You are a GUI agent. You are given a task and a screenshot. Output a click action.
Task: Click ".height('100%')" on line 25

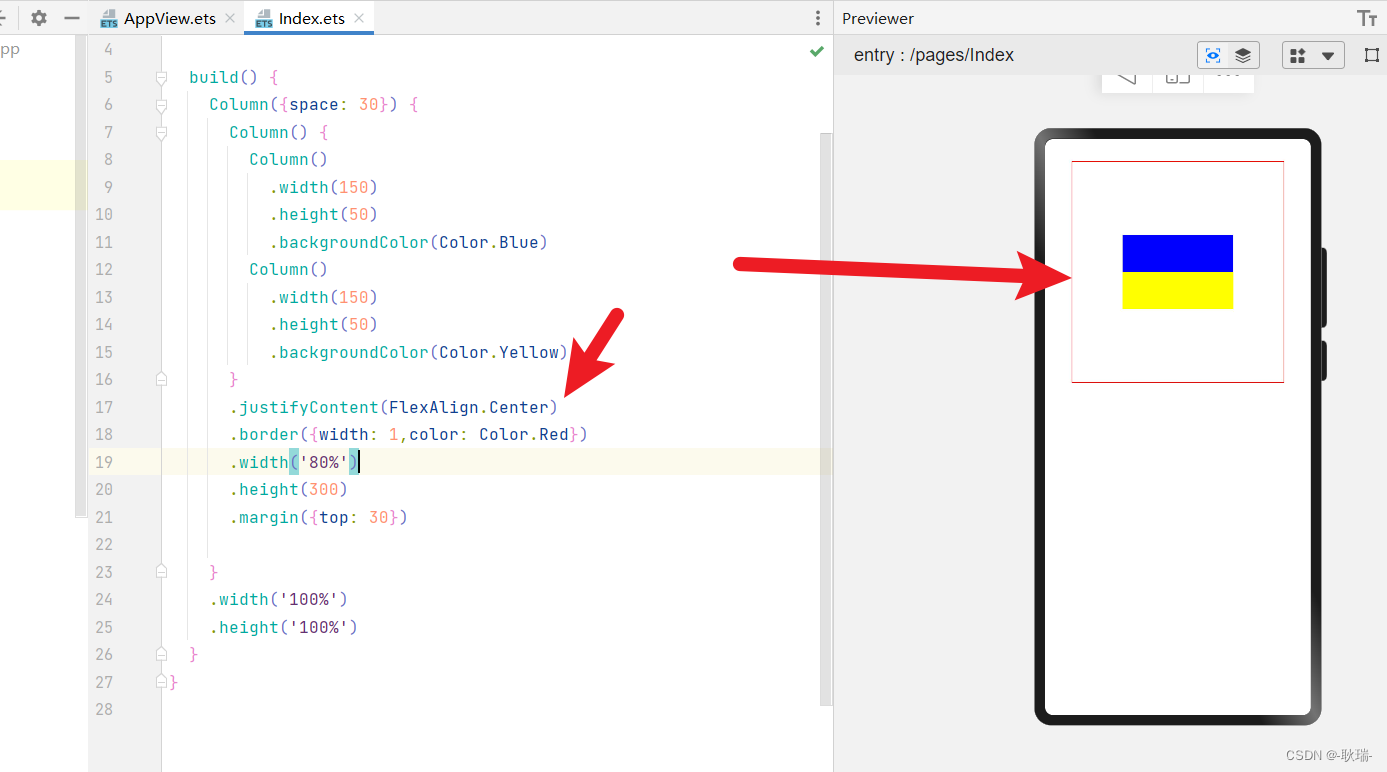283,627
